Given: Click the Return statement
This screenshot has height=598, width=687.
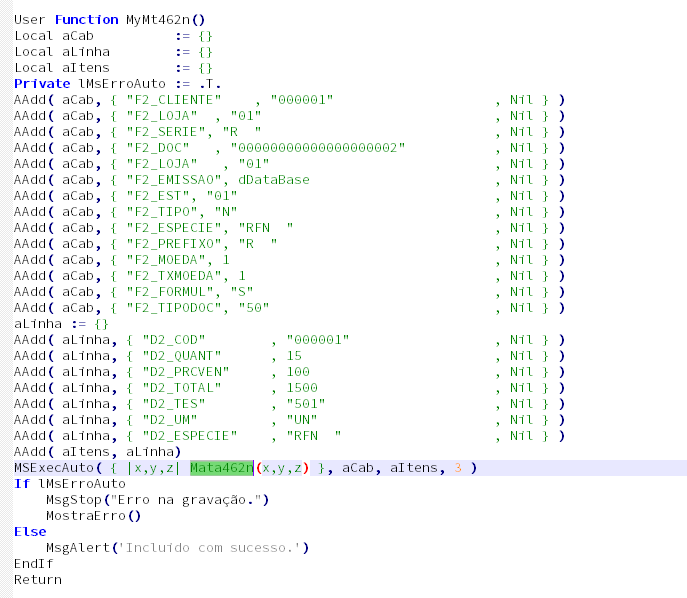Looking at the screenshot, I should (x=38, y=580).
